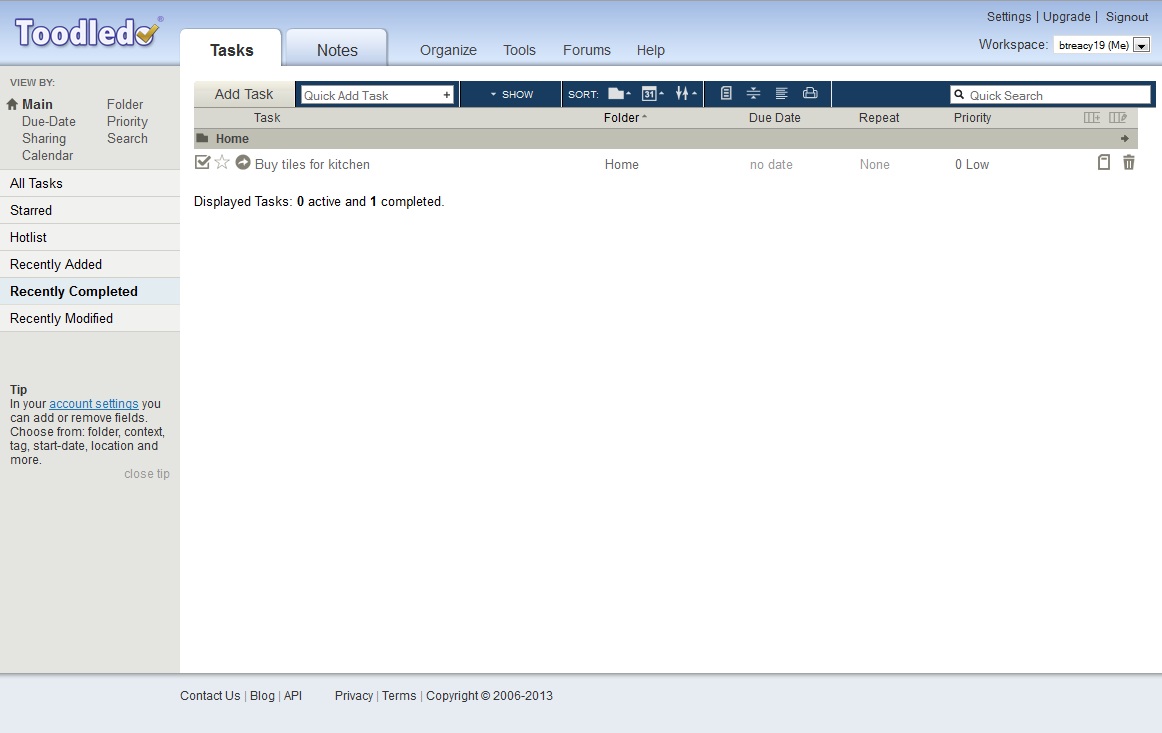
Task: Delete the Buy tiles for kitchen task
Action: click(1129, 162)
